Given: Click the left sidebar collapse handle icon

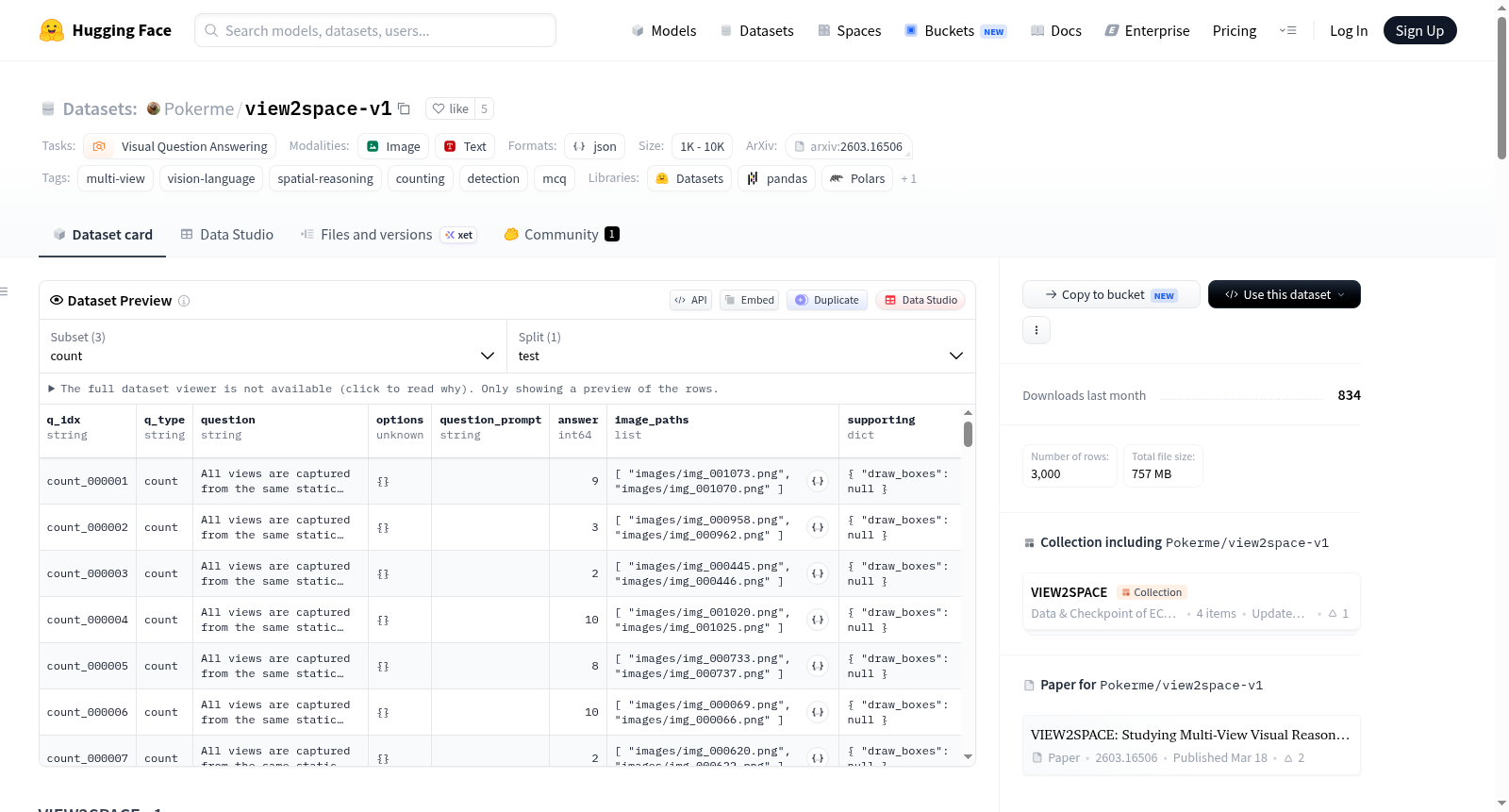Looking at the screenshot, I should pos(4,291).
